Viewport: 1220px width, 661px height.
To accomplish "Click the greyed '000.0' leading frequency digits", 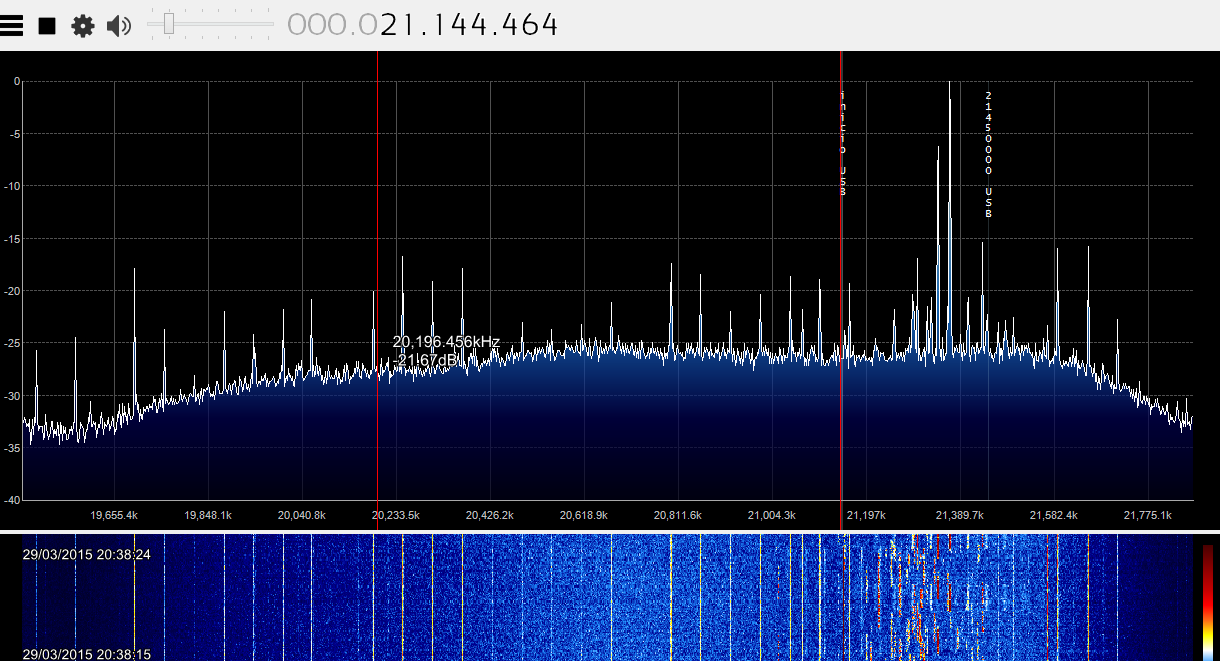I will point(332,25).
